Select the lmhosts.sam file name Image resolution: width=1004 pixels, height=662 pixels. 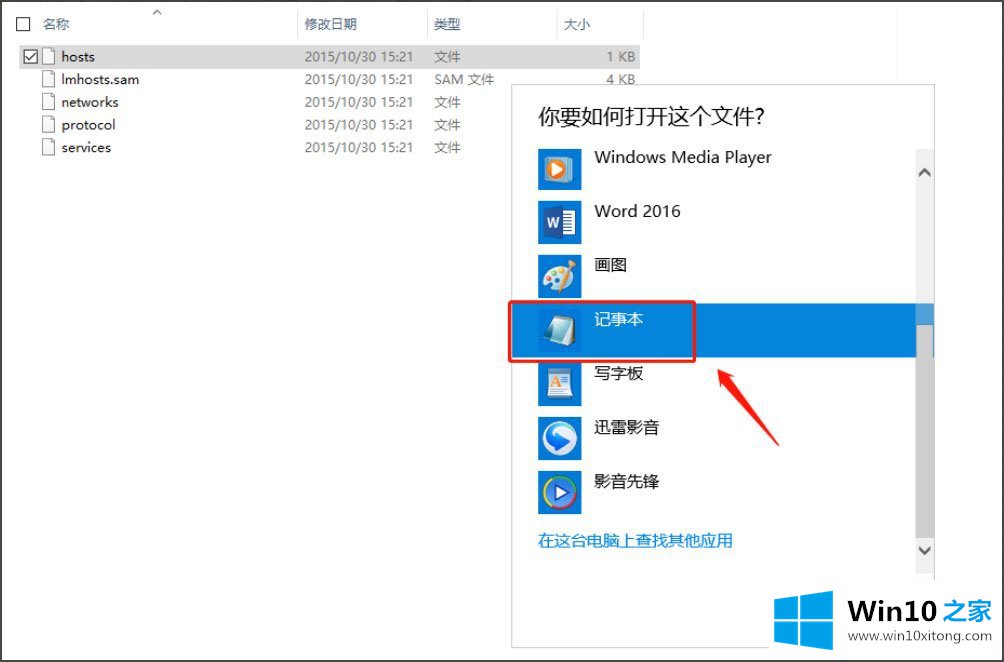[100, 79]
